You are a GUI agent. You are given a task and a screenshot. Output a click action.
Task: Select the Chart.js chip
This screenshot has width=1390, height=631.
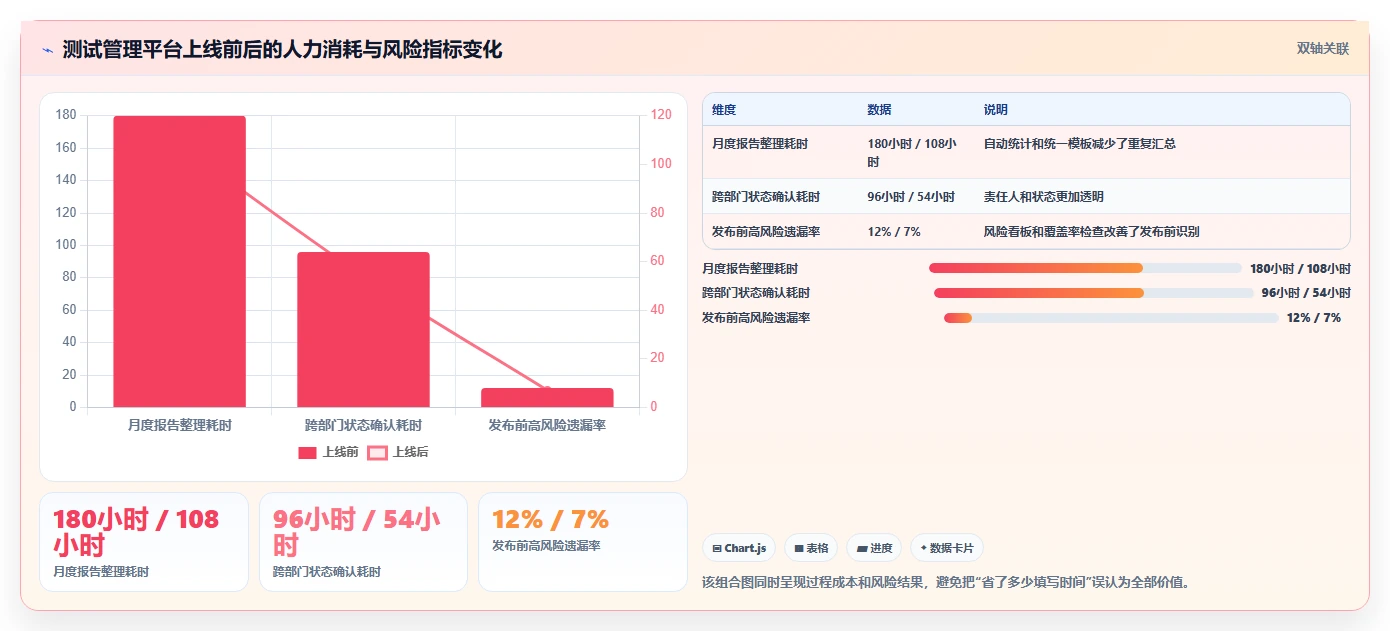pyautogui.click(x=739, y=548)
